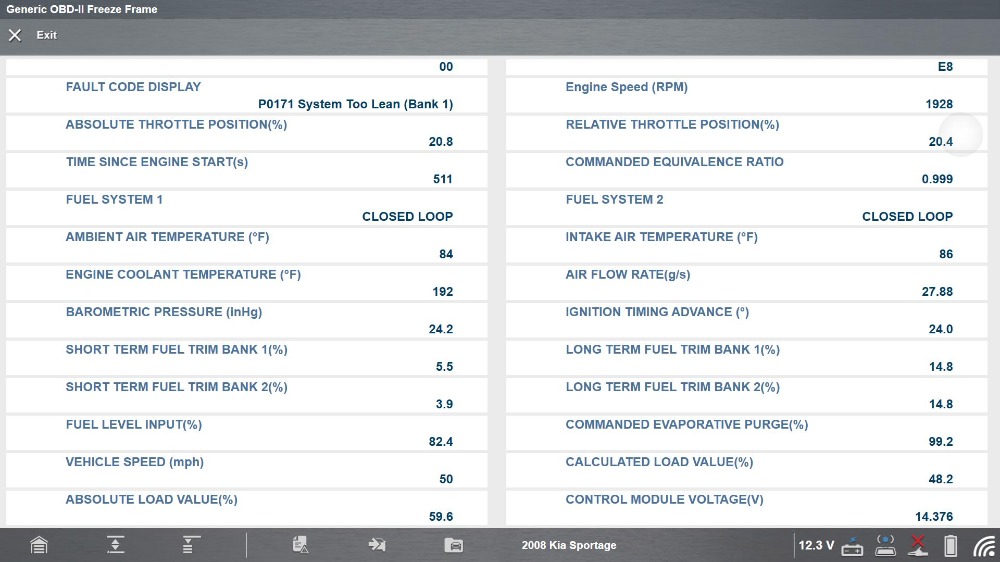
Task: Select SHORT TERM FUEL TRIM BANK 1 row
Action: coord(247,358)
